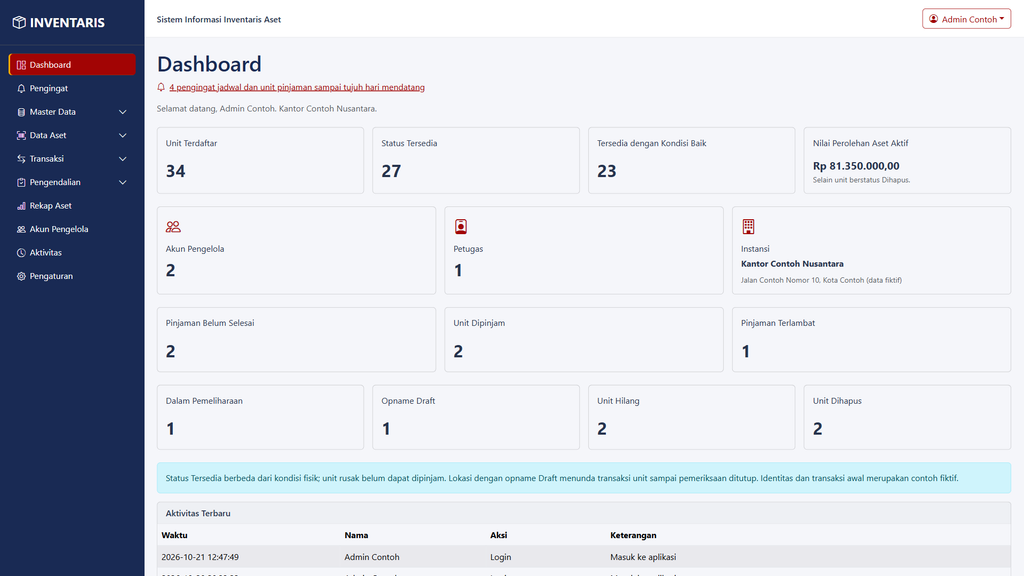
Task: Select Akun Pengelola in the sidebar
Action: 72,229
